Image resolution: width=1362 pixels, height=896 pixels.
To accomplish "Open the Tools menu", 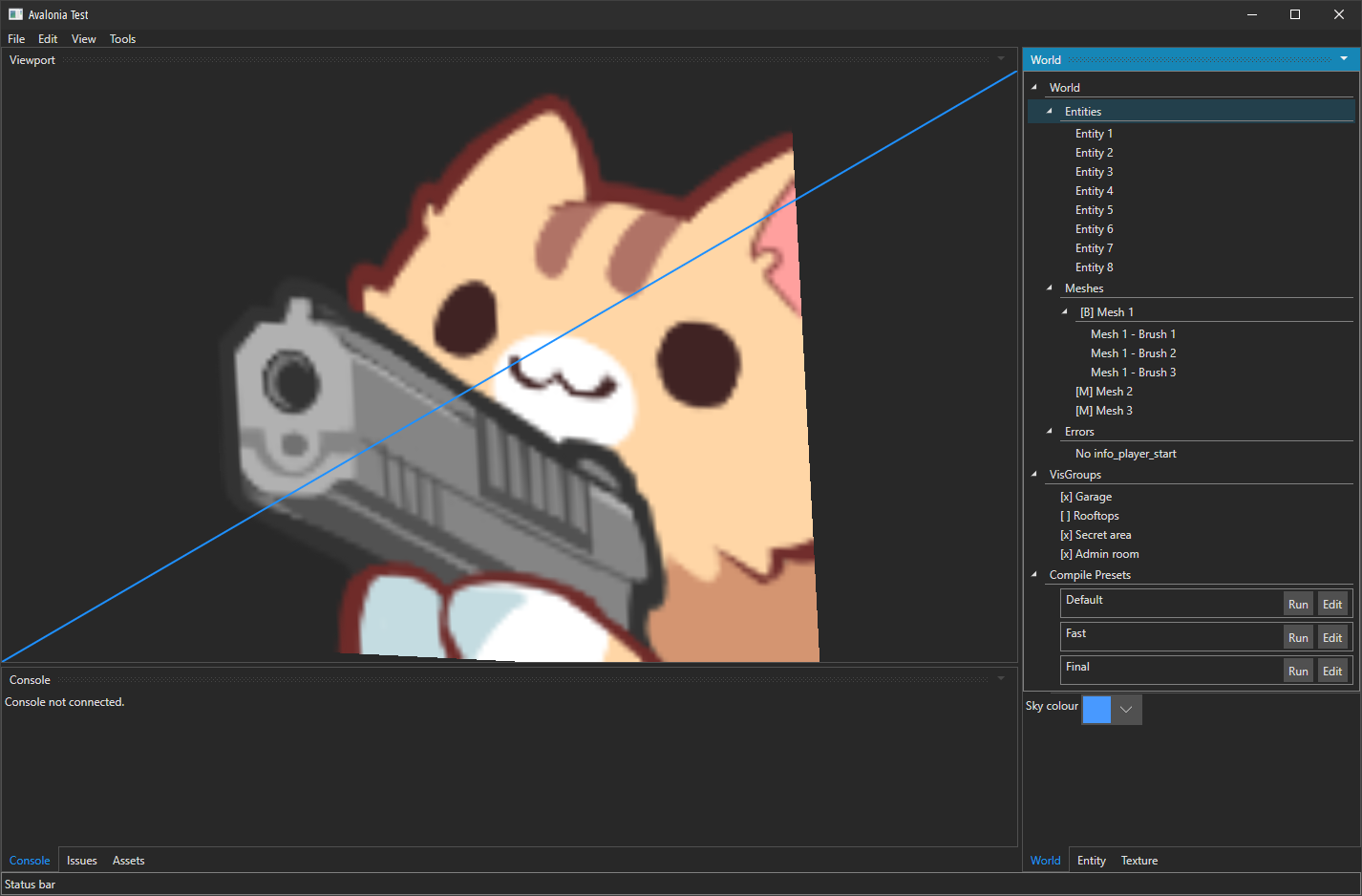I will coord(122,39).
